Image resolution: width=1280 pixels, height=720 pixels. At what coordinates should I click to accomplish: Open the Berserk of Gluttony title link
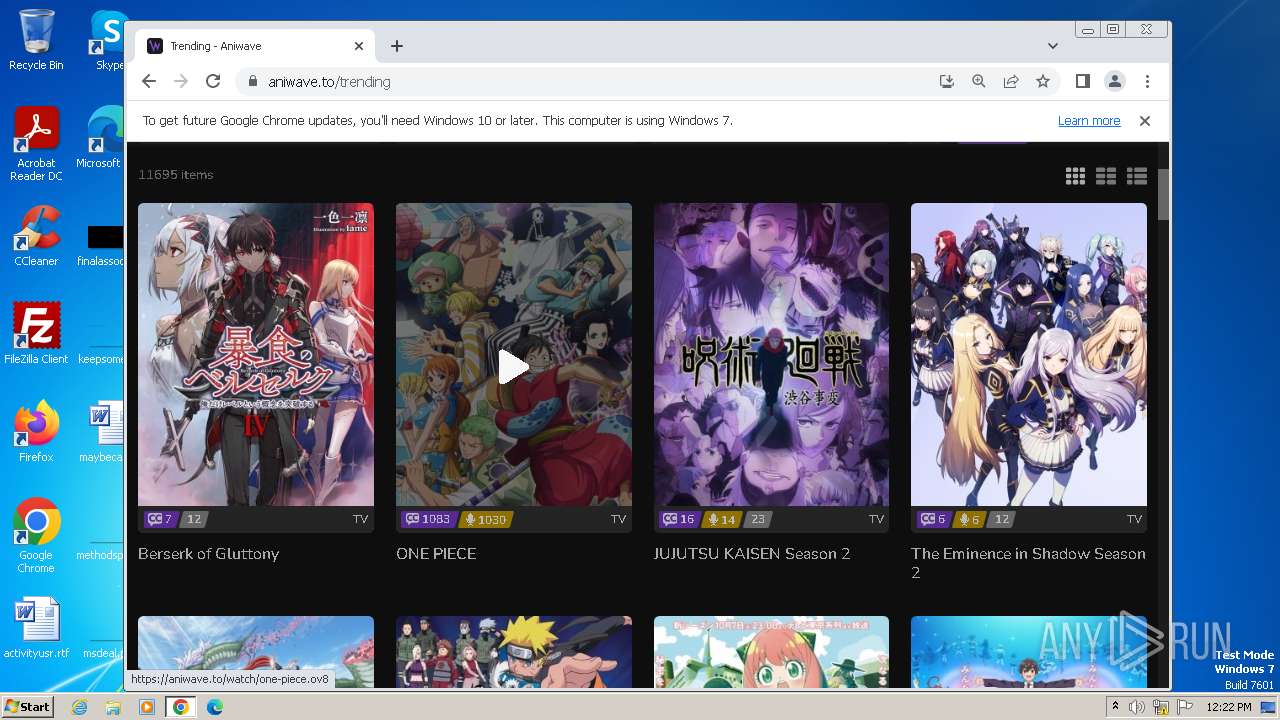click(208, 554)
